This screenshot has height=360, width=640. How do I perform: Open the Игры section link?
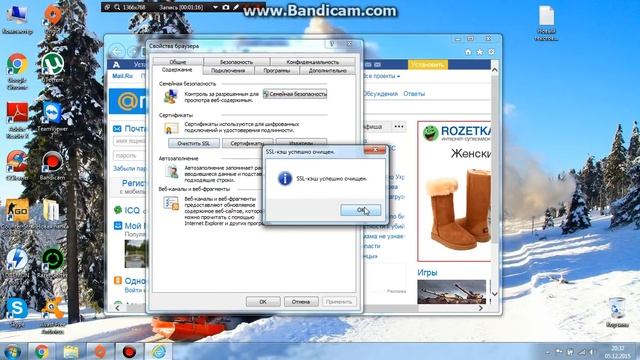pos(427,272)
